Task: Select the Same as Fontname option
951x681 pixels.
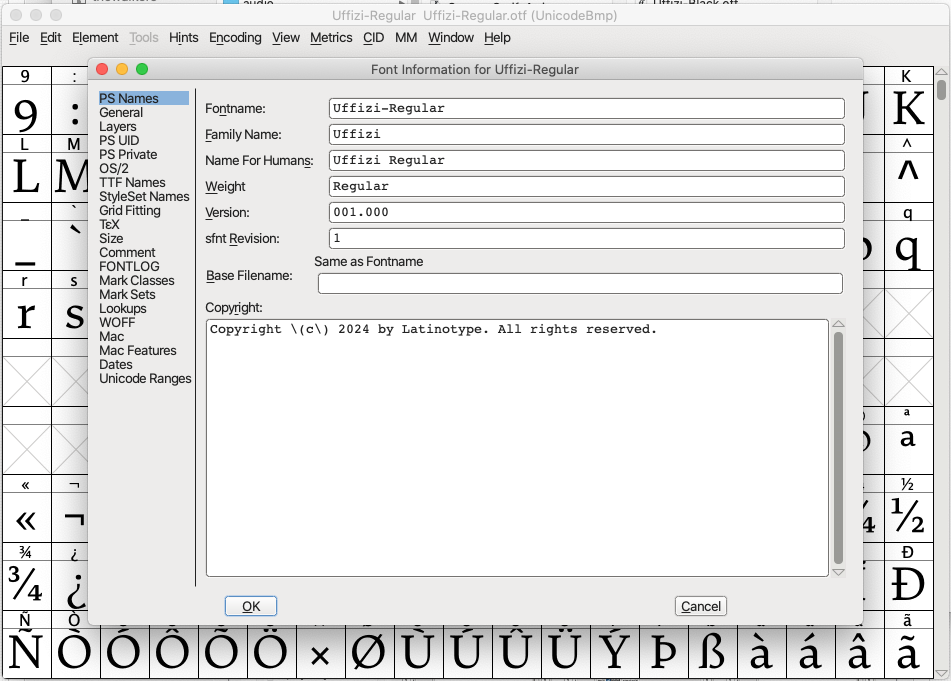Action: pyautogui.click(x=368, y=261)
